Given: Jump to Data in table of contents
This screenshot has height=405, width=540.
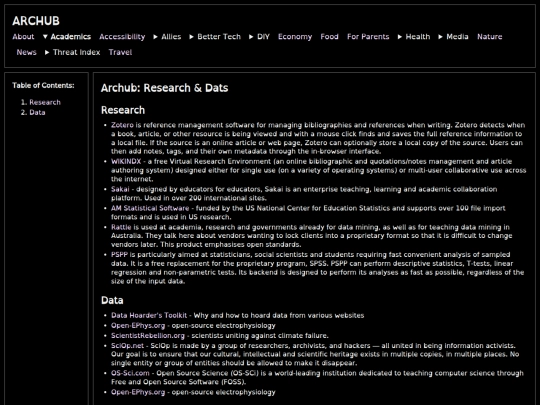Looking at the screenshot, I should point(37,112).
